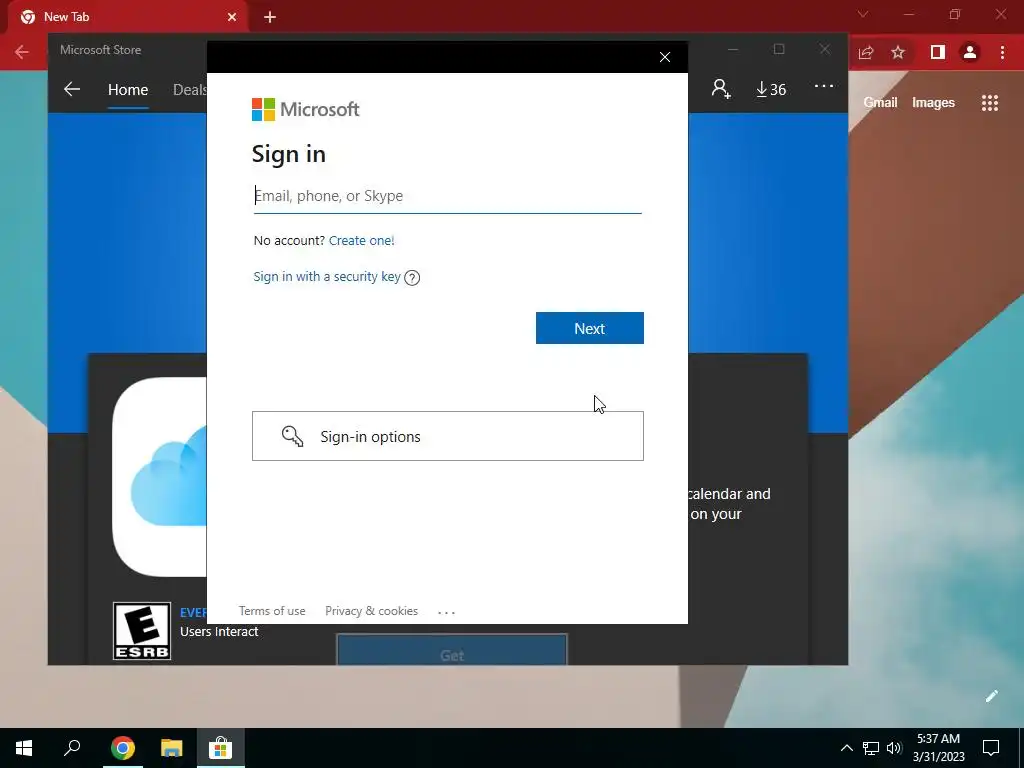Open the Google apps grid icon
This screenshot has height=768, width=1024.
click(x=990, y=103)
